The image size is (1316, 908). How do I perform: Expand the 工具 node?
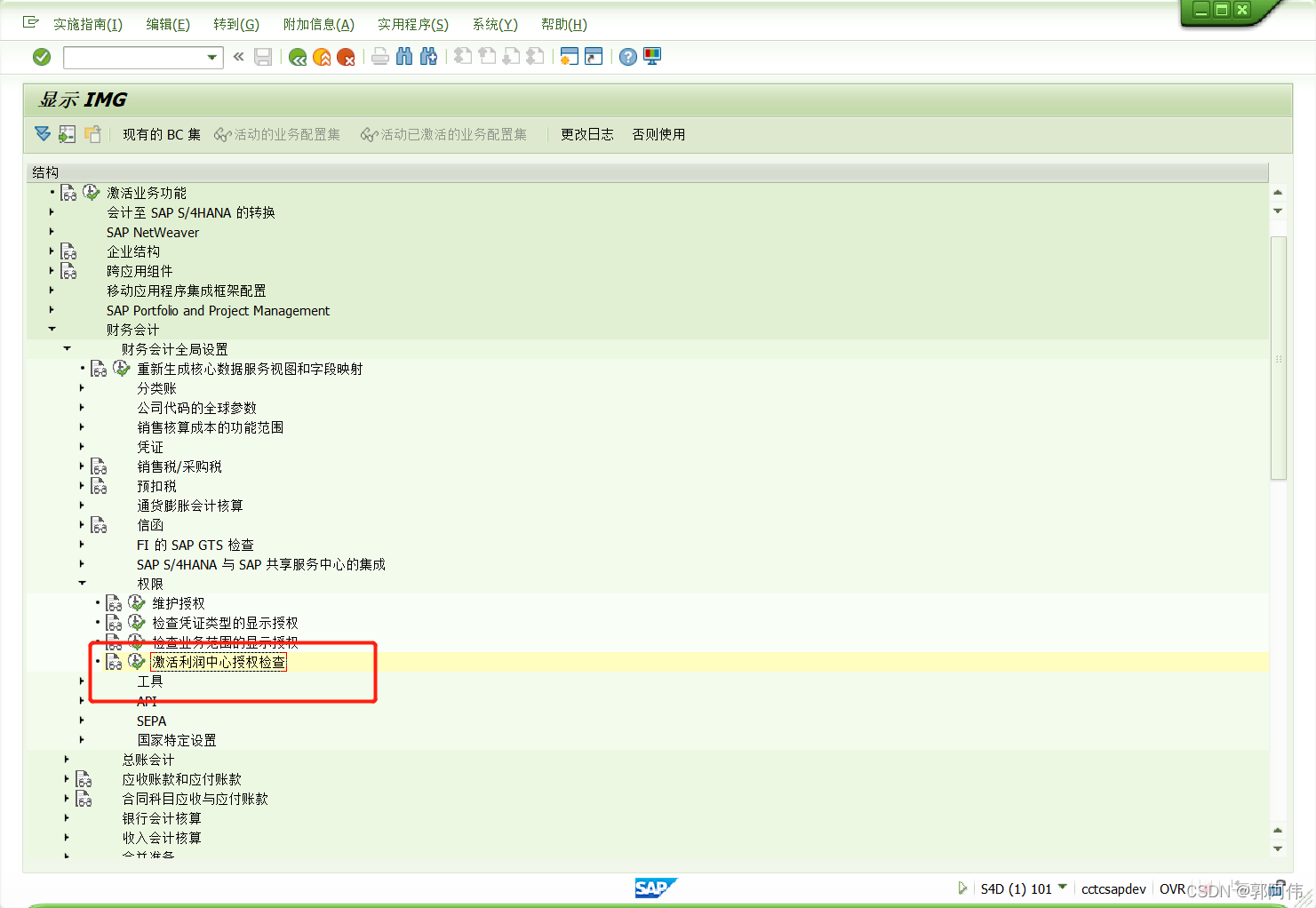[82, 681]
